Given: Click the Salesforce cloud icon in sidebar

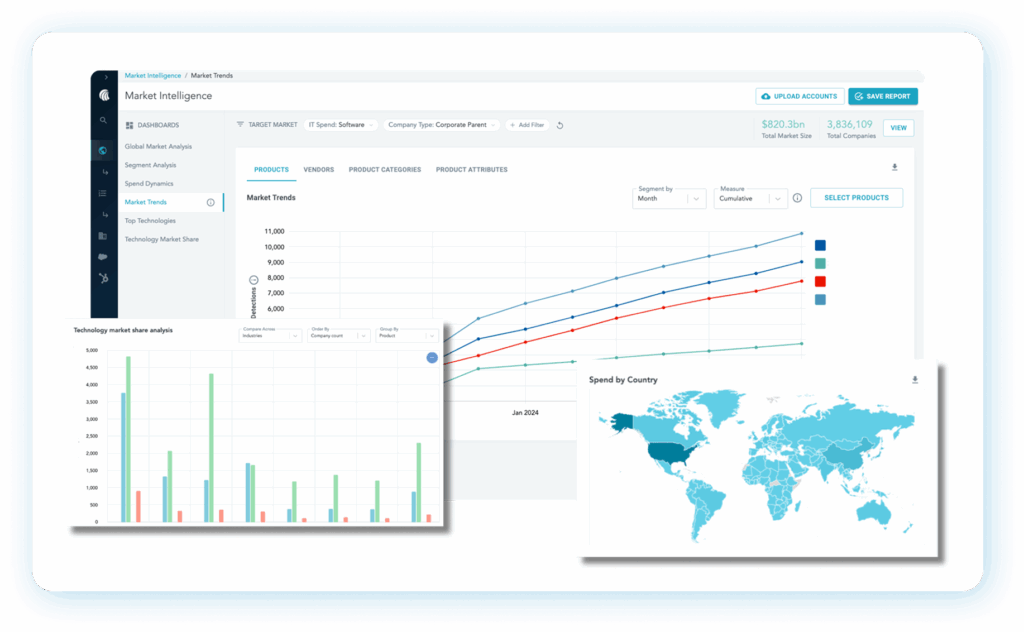Looking at the screenshot, I should pos(104,257).
